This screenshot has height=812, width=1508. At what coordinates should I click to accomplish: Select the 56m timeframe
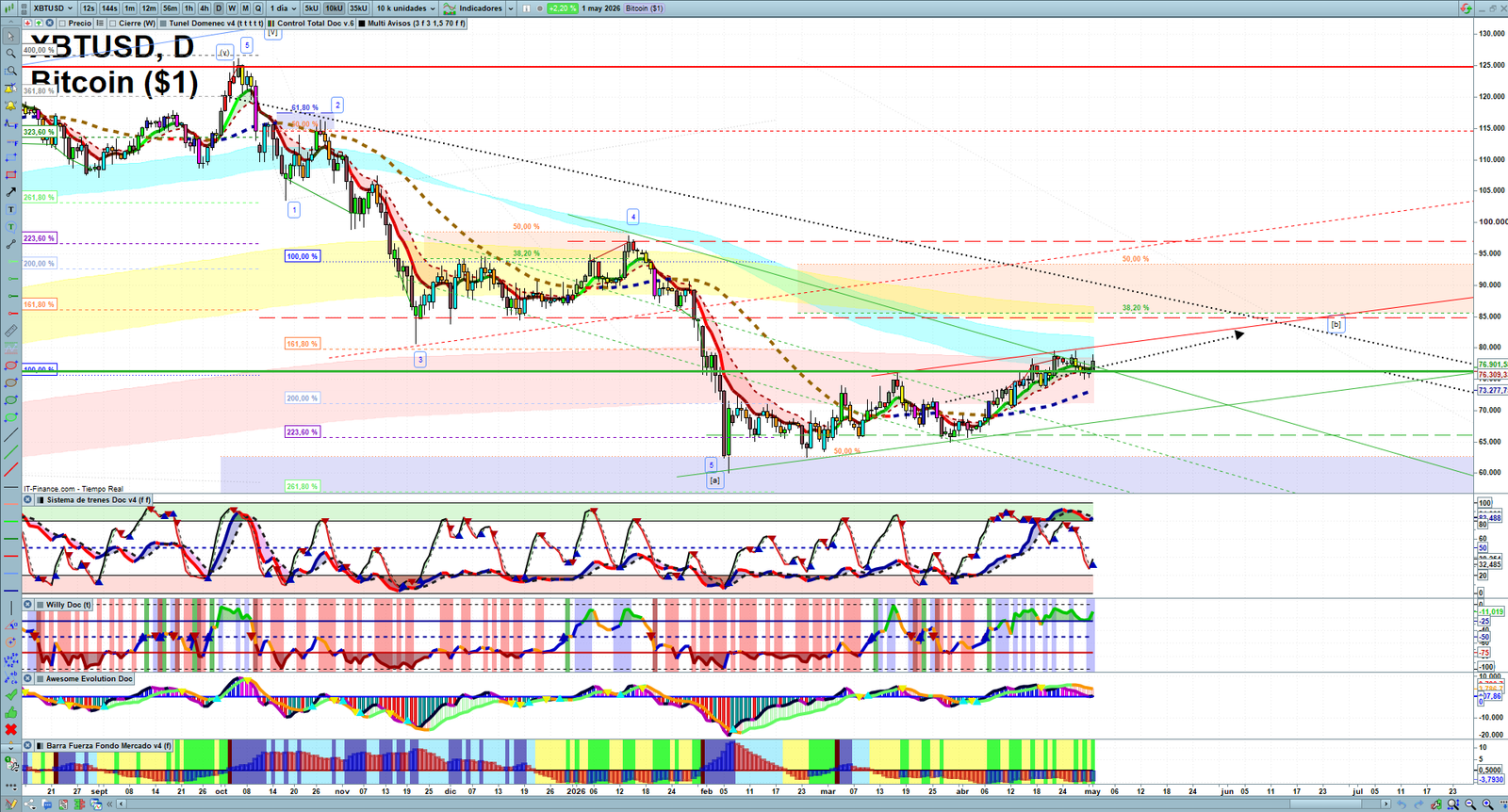(170, 8)
